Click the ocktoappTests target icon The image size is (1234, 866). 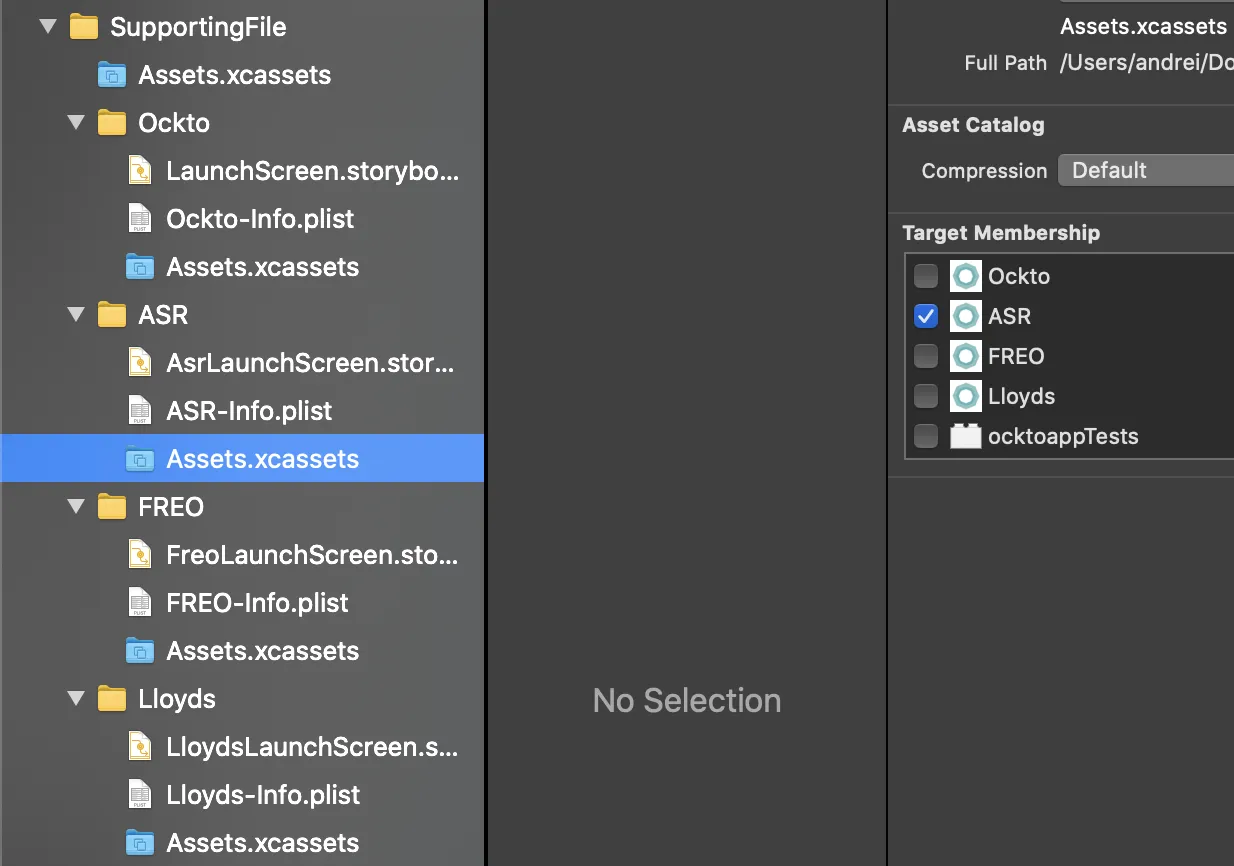click(965, 436)
